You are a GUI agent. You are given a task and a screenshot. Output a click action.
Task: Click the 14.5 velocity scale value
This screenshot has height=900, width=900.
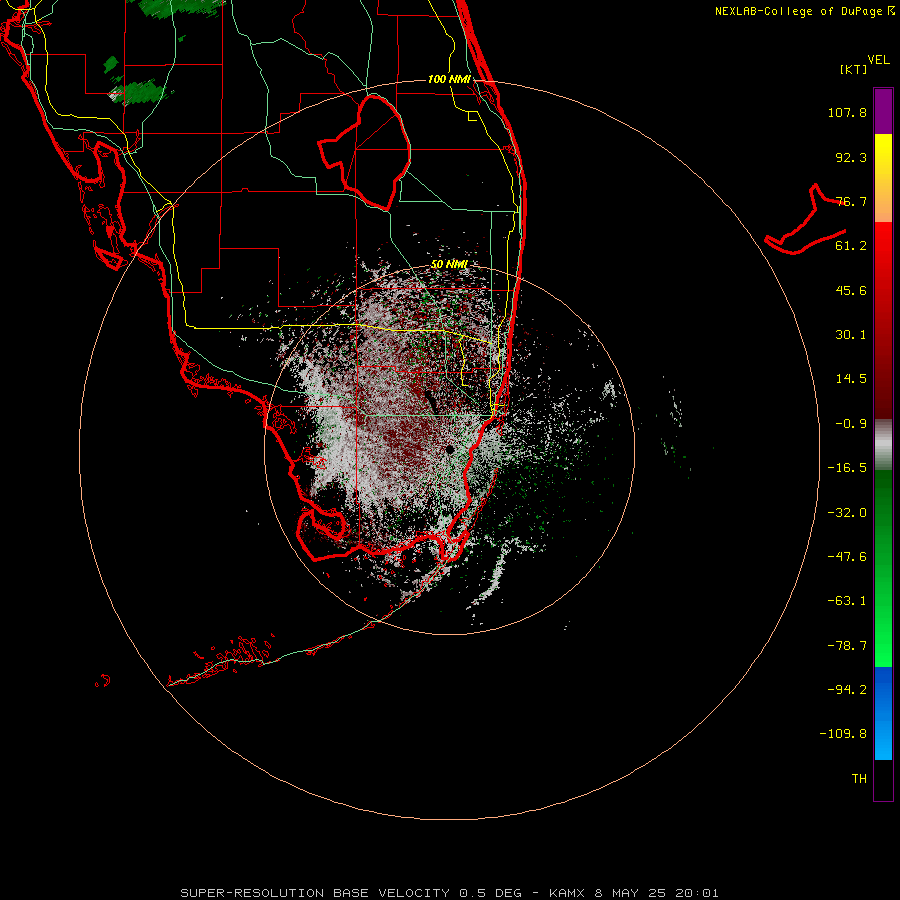pyautogui.click(x=851, y=379)
